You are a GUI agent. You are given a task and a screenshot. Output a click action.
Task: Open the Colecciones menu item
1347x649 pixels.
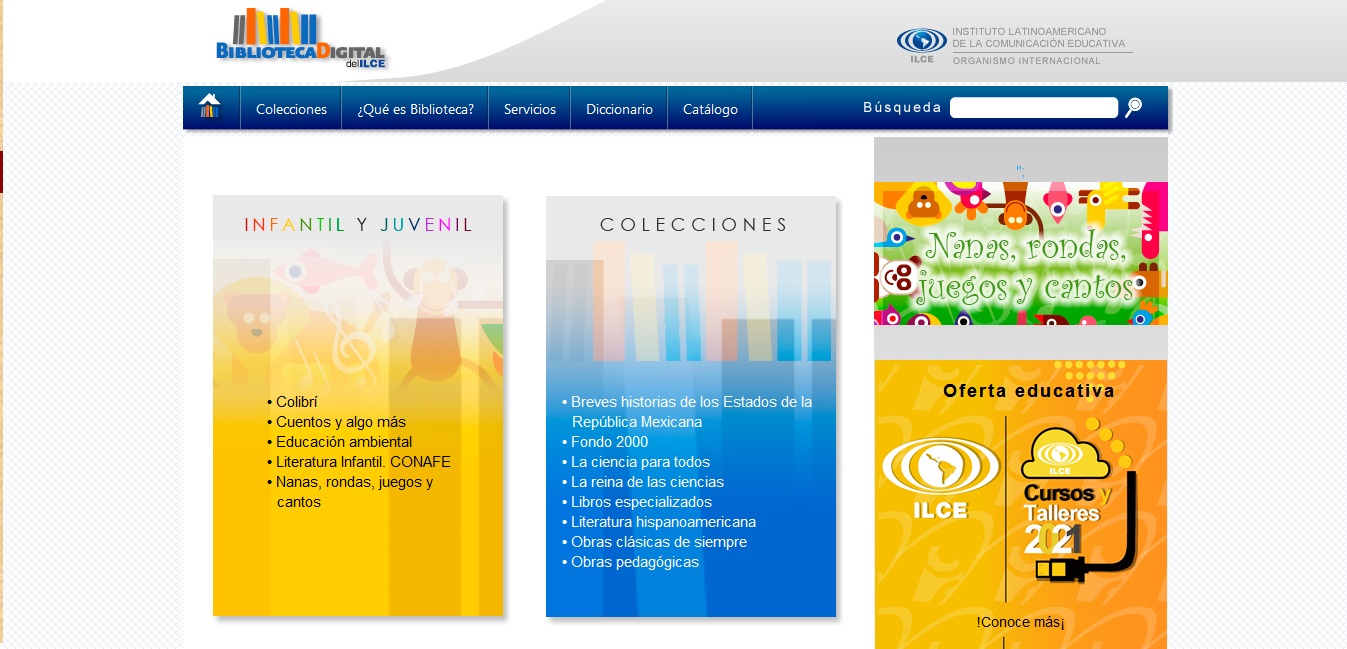[290, 108]
